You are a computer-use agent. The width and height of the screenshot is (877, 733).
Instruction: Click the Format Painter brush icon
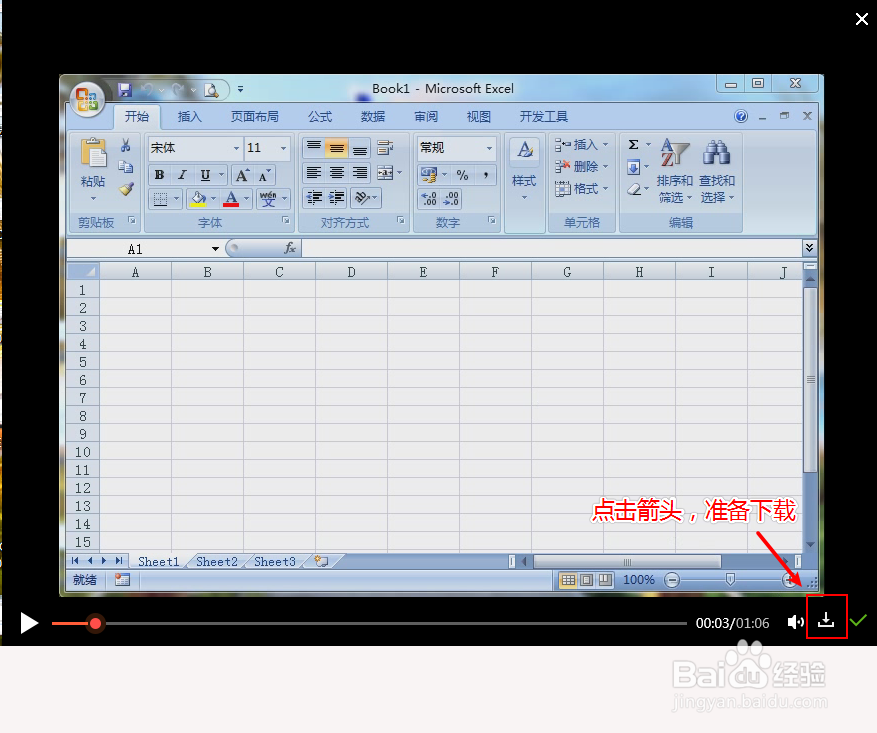click(126, 189)
